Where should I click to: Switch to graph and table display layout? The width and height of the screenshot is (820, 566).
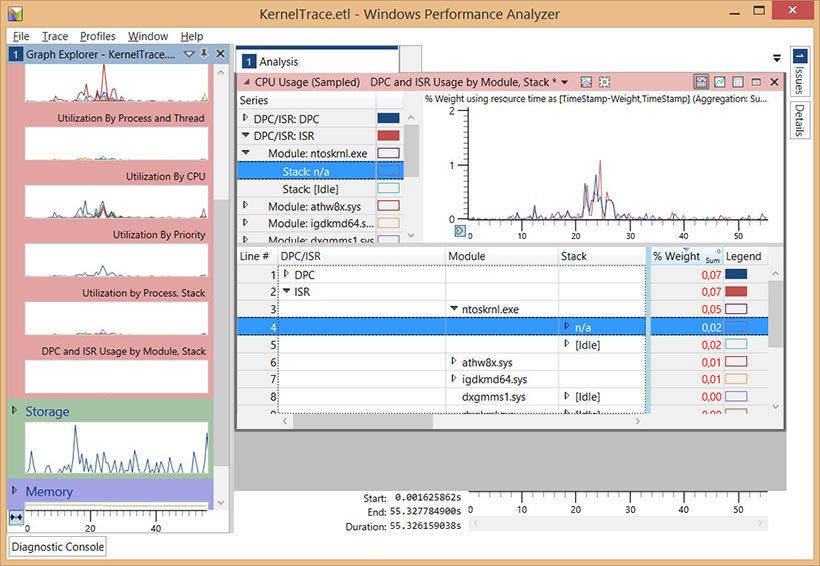coord(701,82)
